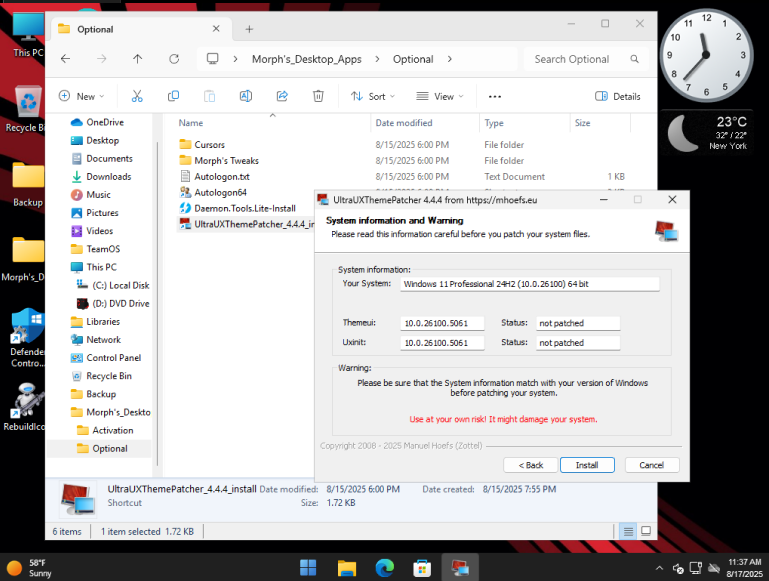
Task: Click Morph's_Desktop_Apps breadcrumb in address bar
Action: pyautogui.click(x=307, y=59)
